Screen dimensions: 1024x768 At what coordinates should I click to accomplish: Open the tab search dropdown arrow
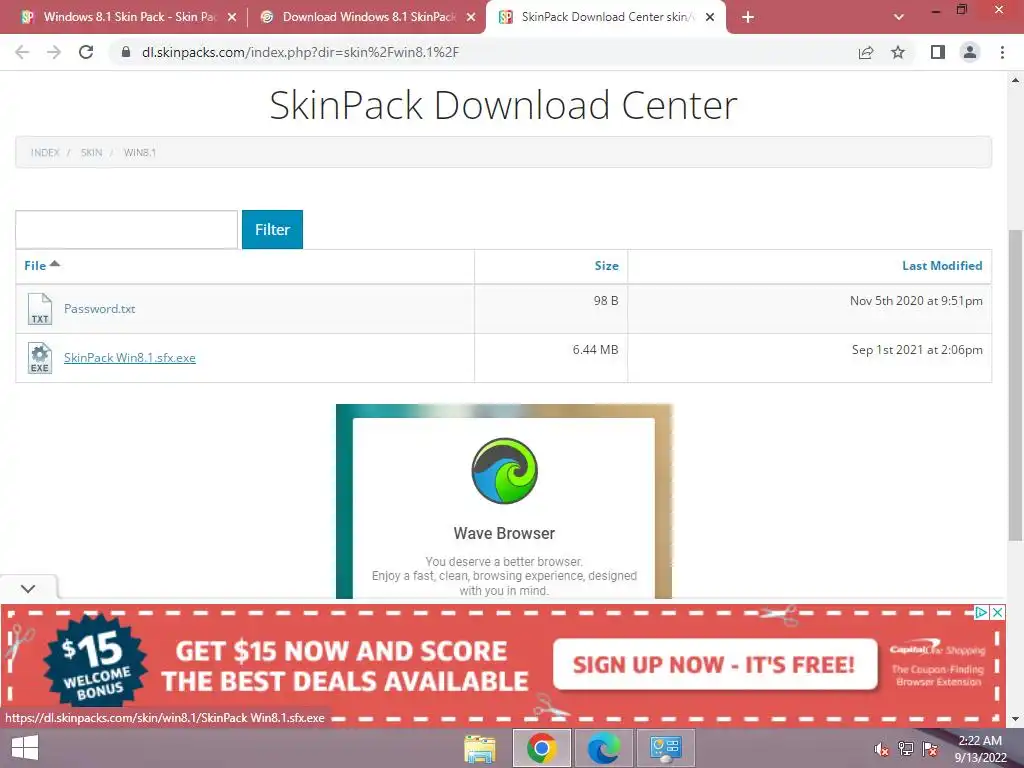899,18
